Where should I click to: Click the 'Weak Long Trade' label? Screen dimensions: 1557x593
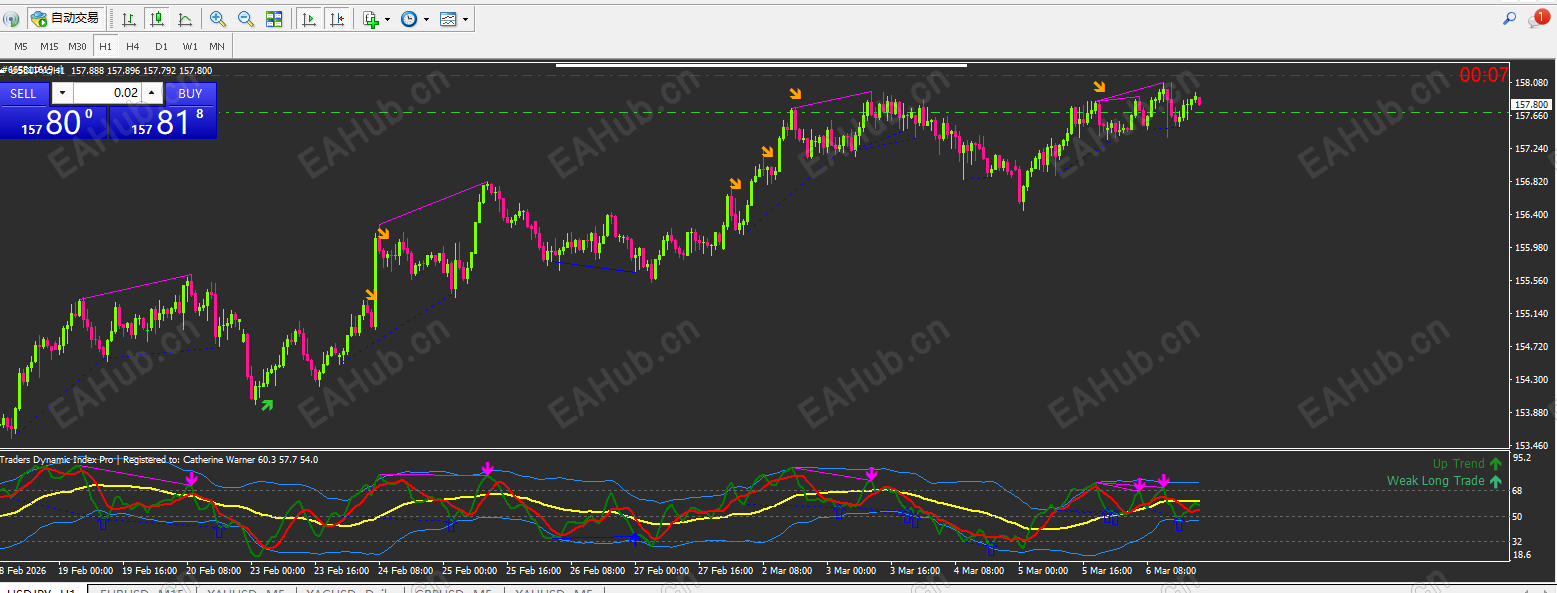click(1435, 481)
